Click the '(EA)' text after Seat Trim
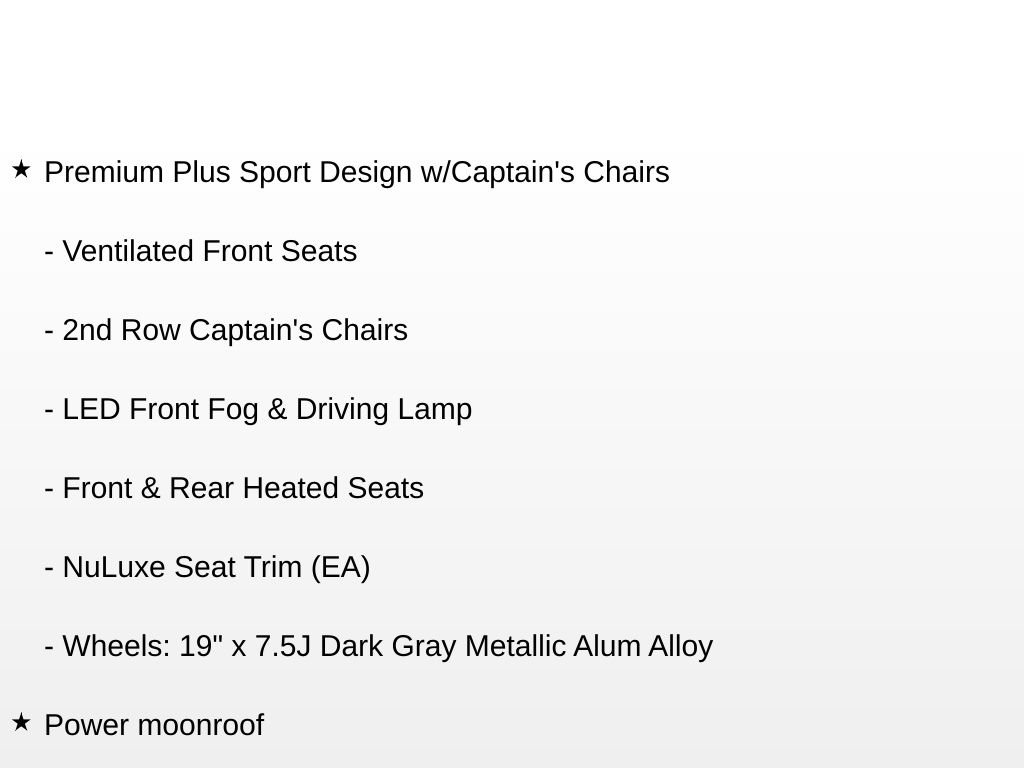 point(340,567)
